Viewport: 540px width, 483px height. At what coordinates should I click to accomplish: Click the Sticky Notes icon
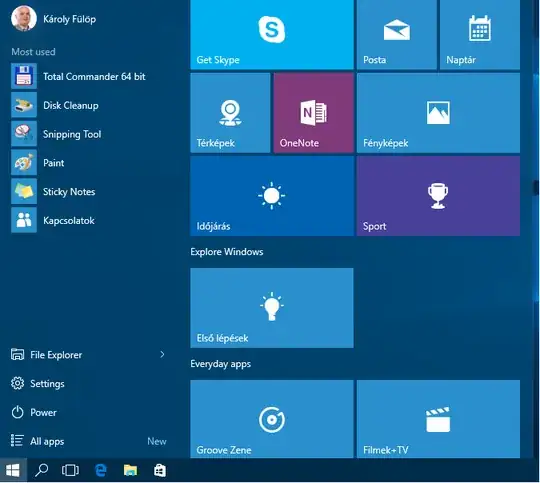(24, 192)
